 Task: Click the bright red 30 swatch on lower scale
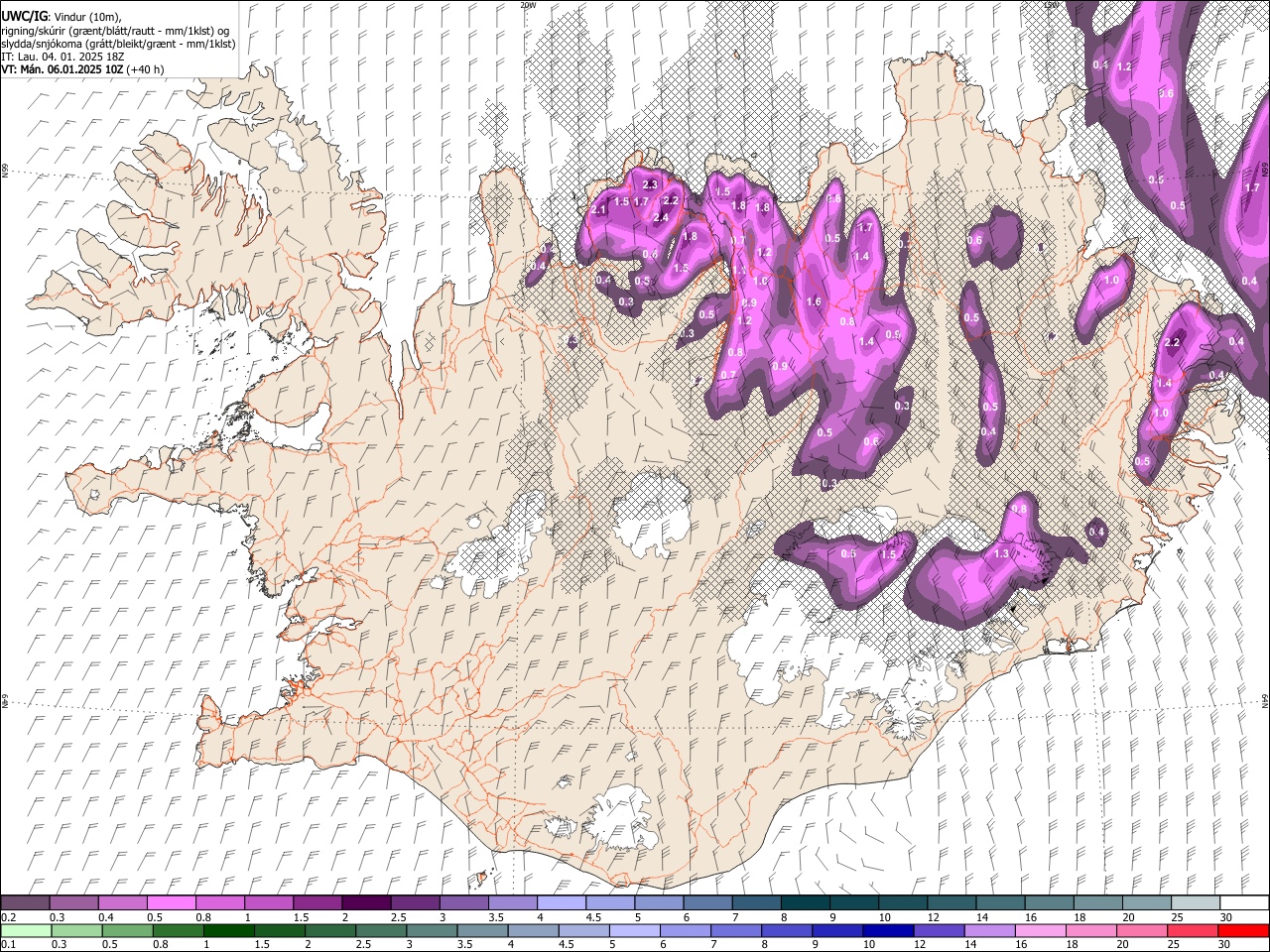(1244, 930)
